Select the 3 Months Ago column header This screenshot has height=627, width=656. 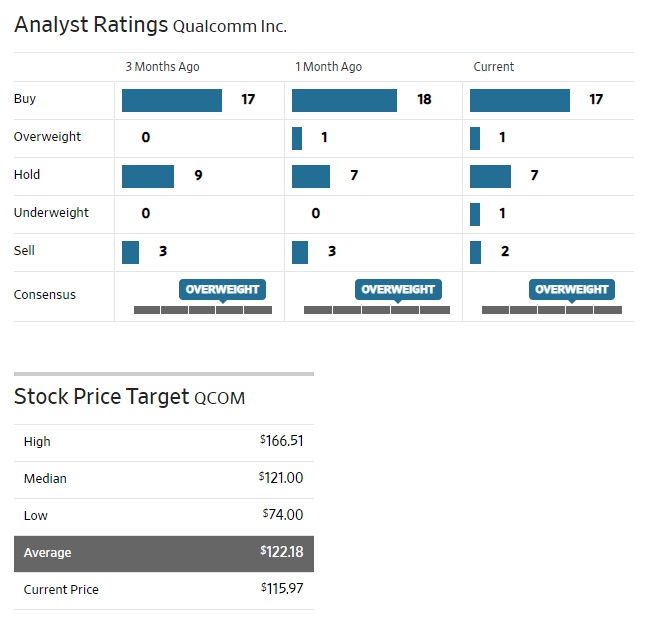point(162,67)
